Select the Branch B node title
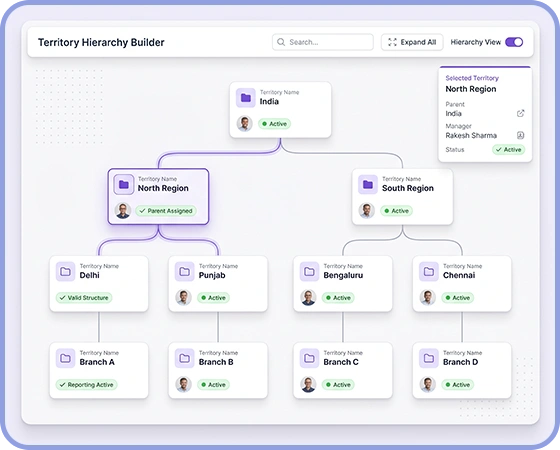 [x=216, y=362]
